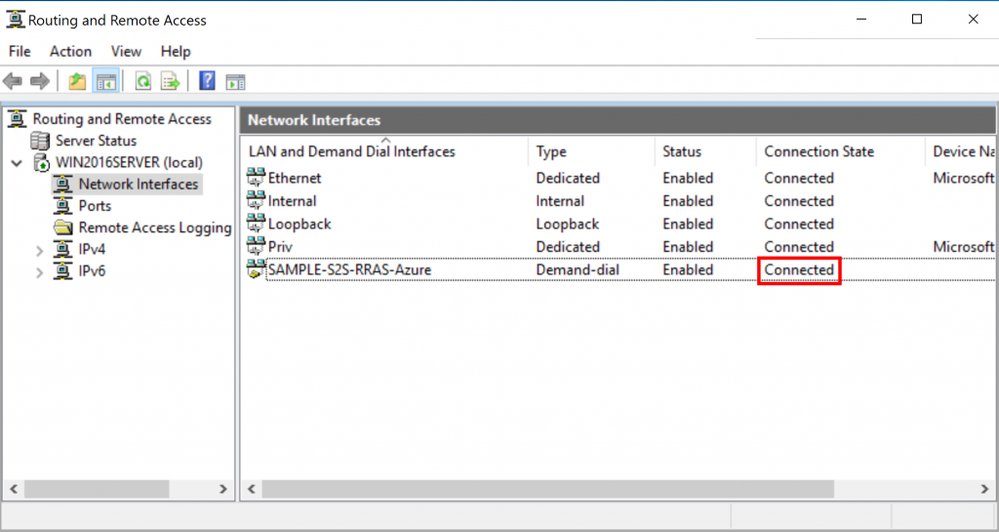The image size is (999, 532).
Task: Open the Action menu
Action: point(71,52)
